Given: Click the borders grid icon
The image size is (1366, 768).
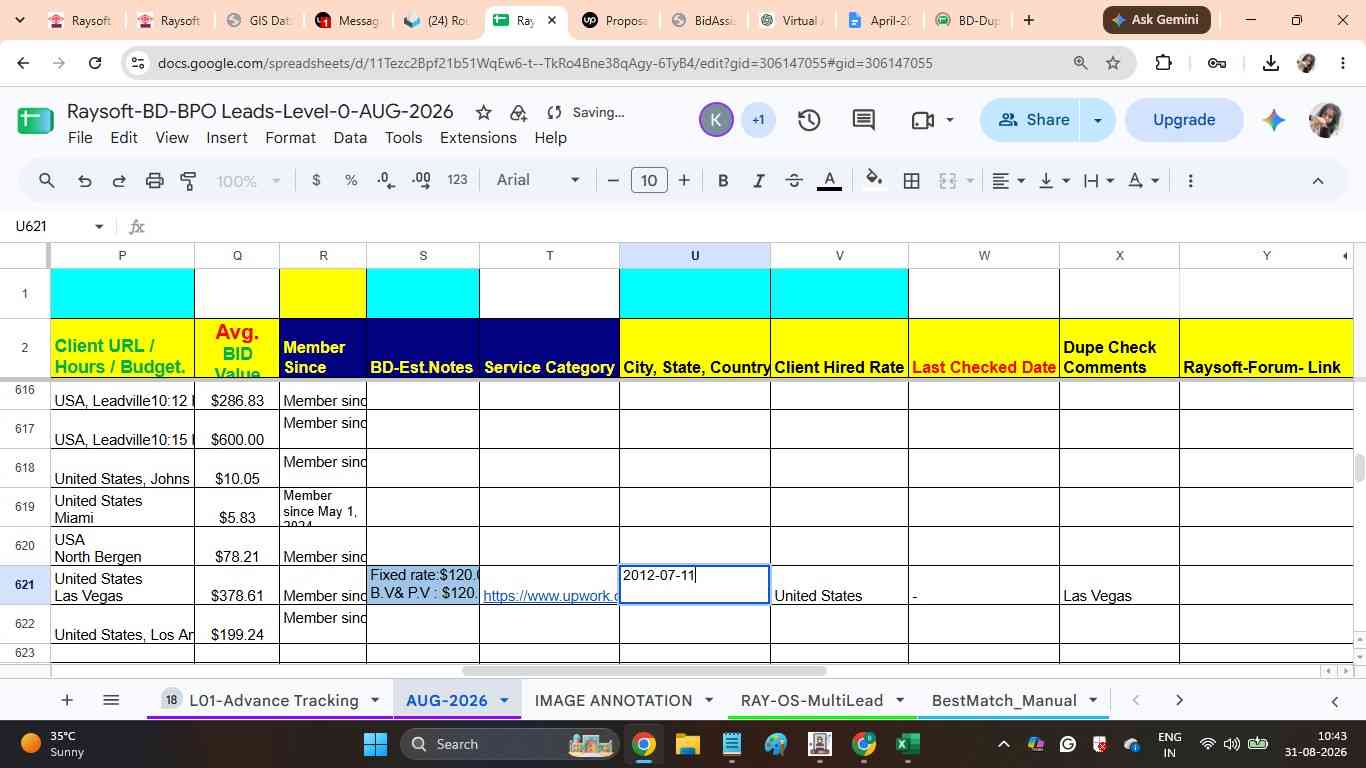Looking at the screenshot, I should coord(912,181).
